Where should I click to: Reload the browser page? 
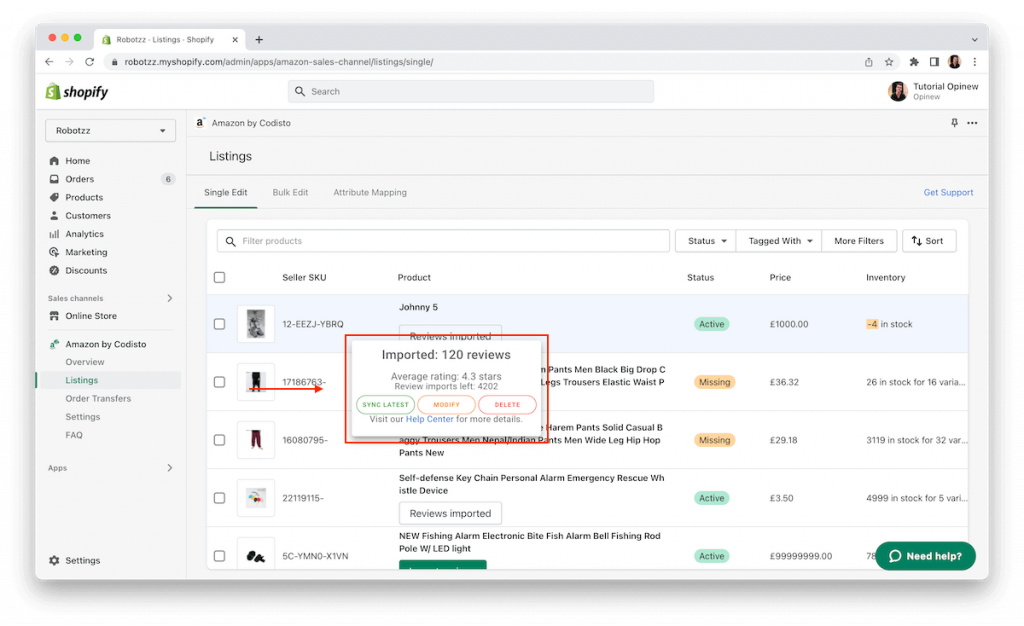tap(89, 61)
